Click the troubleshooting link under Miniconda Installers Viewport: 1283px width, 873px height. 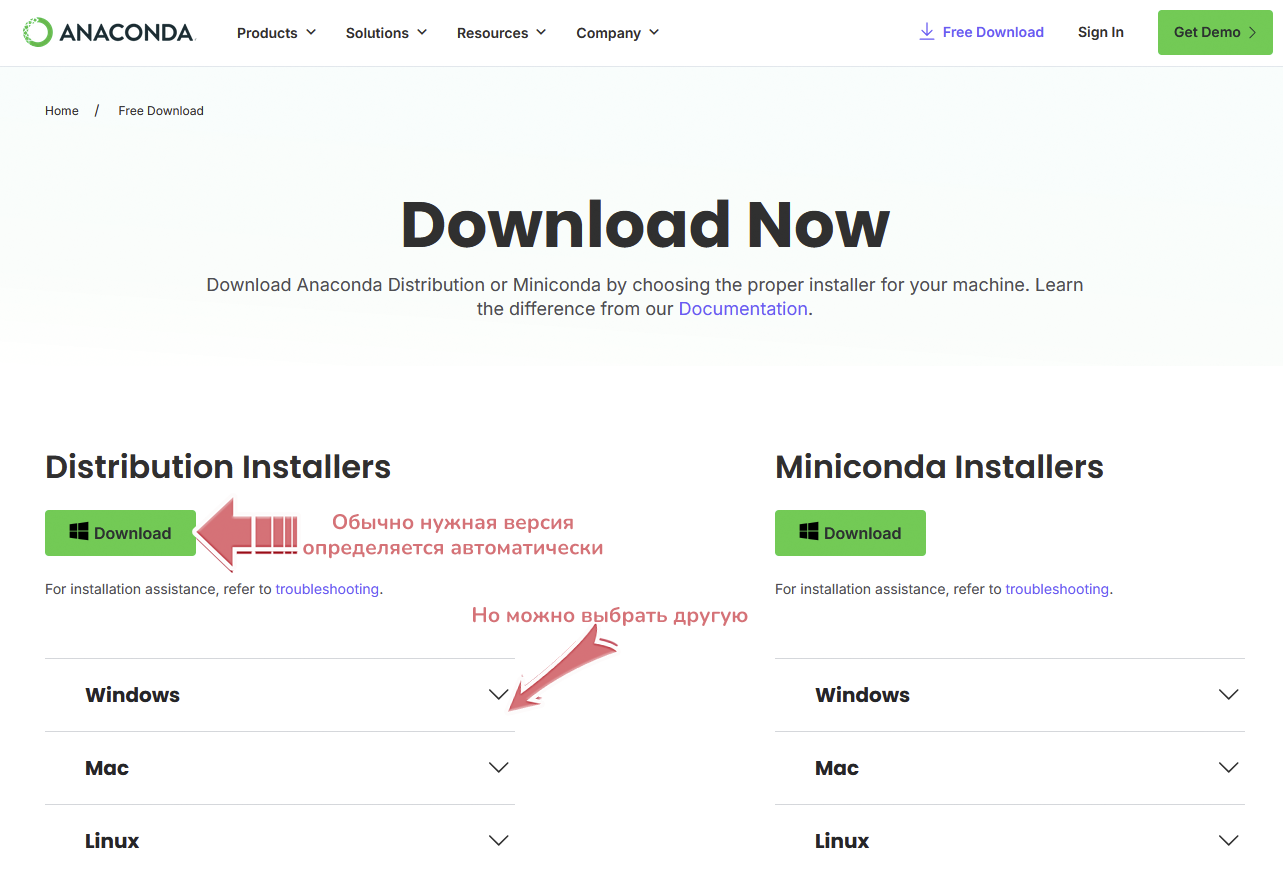coord(1057,589)
